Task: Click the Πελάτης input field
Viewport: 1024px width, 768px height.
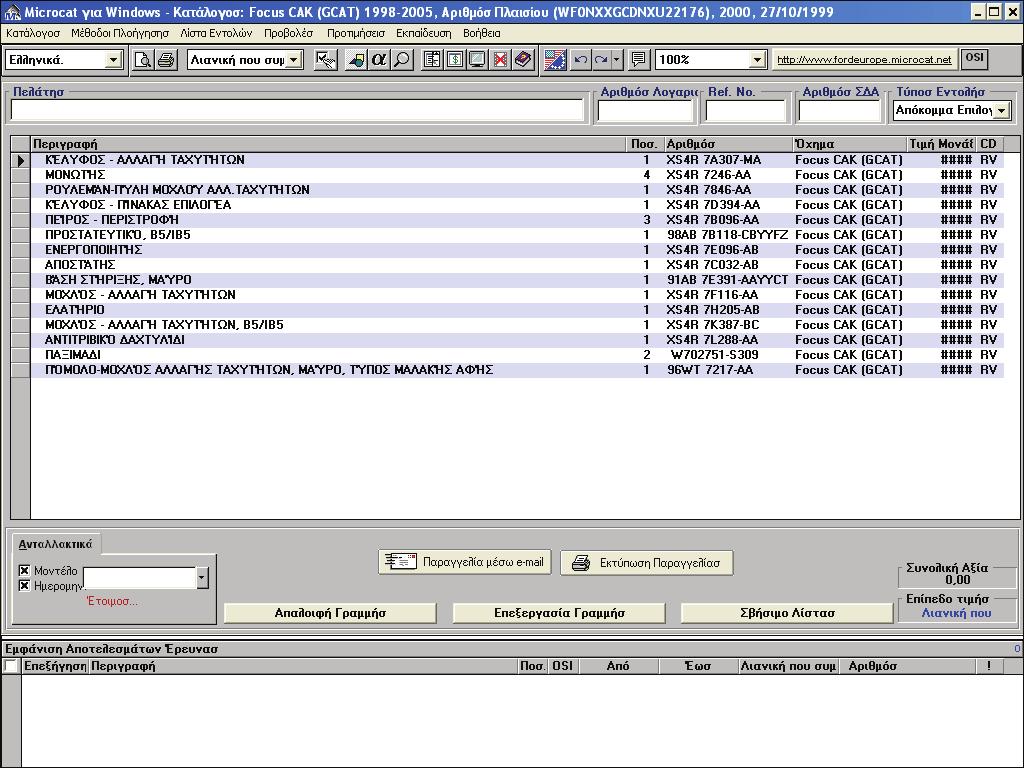Action: (297, 110)
